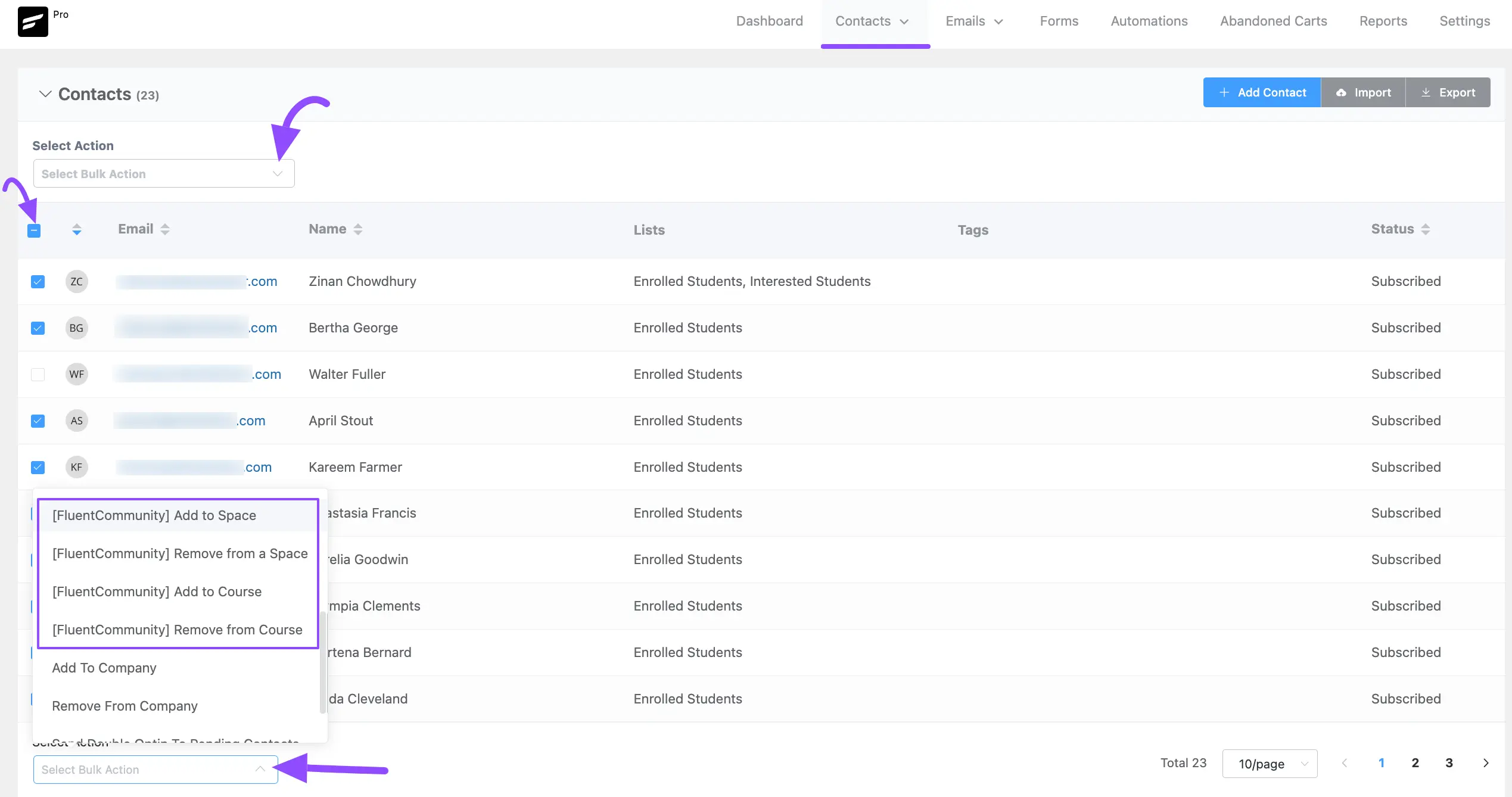
Task: Go to next page arrow in pagination
Action: pyautogui.click(x=1486, y=763)
